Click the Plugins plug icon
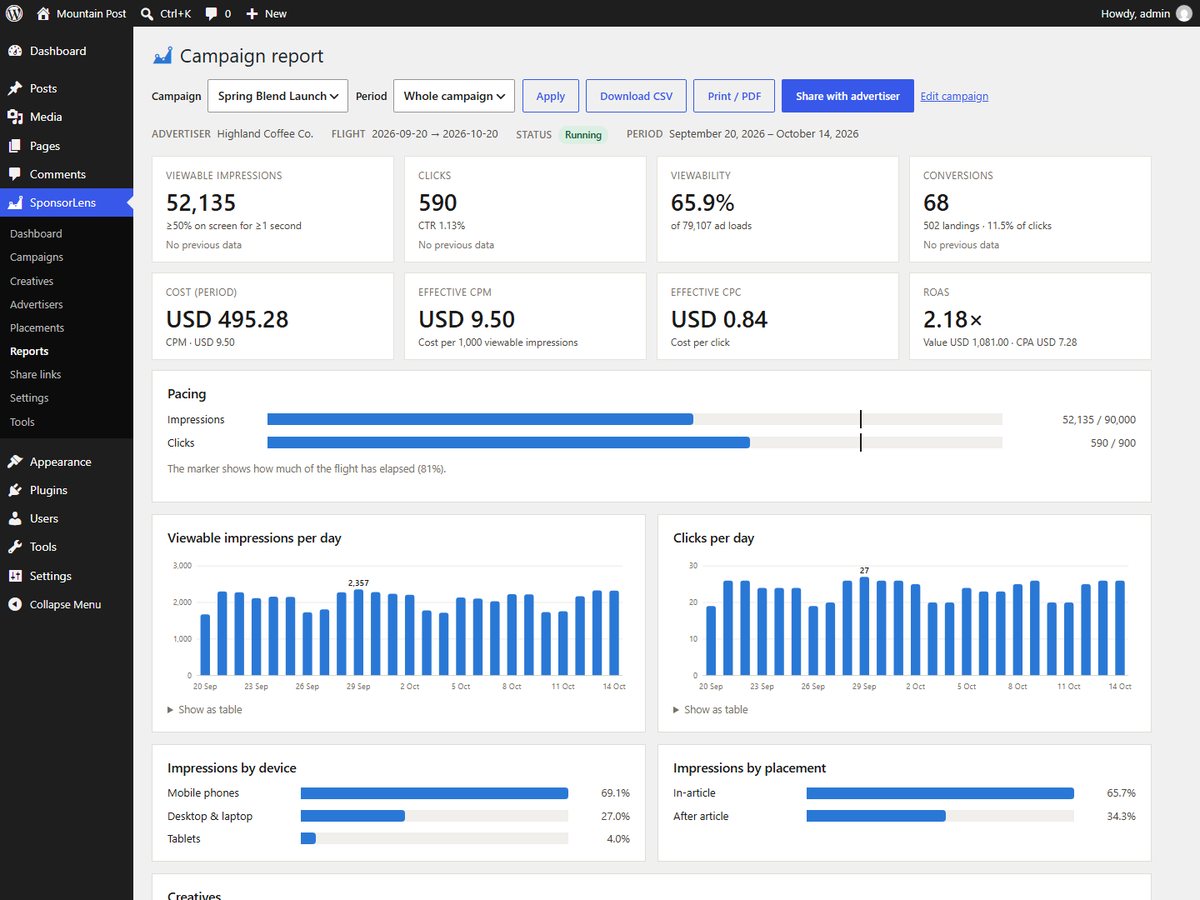Viewport: 1200px width, 900px height. [x=15, y=490]
